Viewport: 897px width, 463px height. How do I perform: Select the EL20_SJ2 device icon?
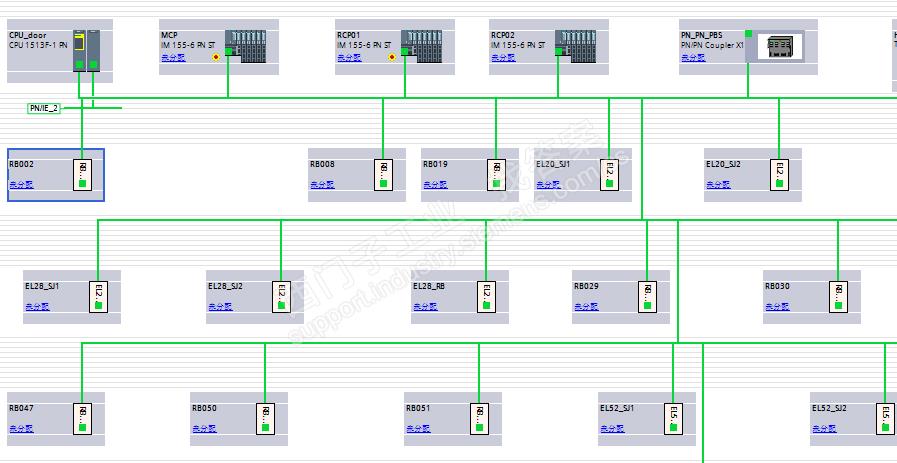click(x=779, y=175)
